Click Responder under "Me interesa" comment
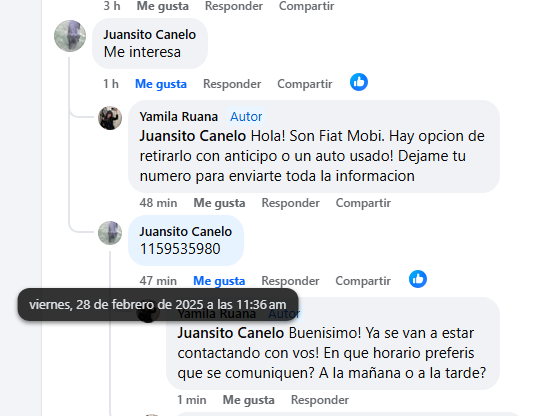This screenshot has height=416, width=537. click(x=232, y=84)
